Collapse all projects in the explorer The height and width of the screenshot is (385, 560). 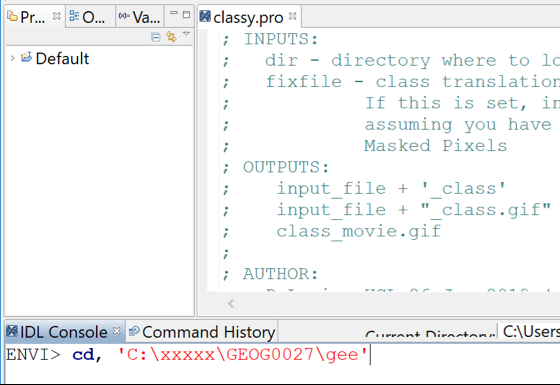click(156, 37)
